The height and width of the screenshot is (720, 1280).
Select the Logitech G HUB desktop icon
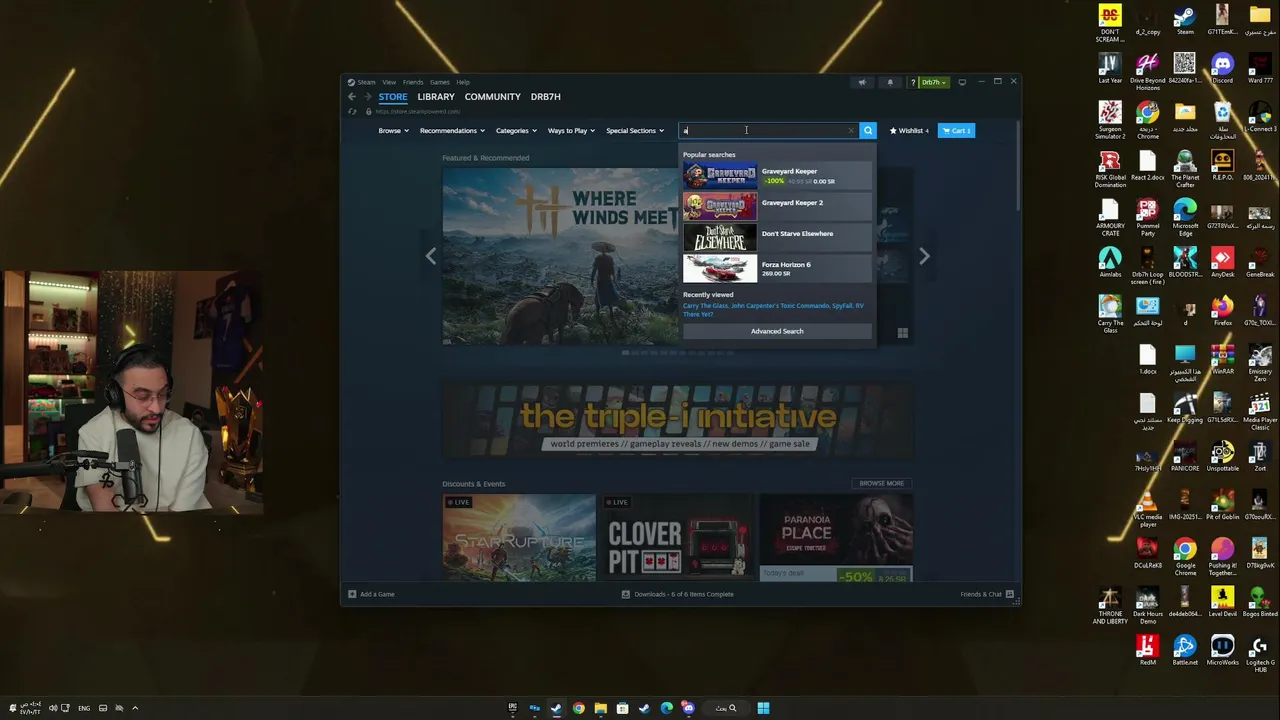tap(1260, 653)
